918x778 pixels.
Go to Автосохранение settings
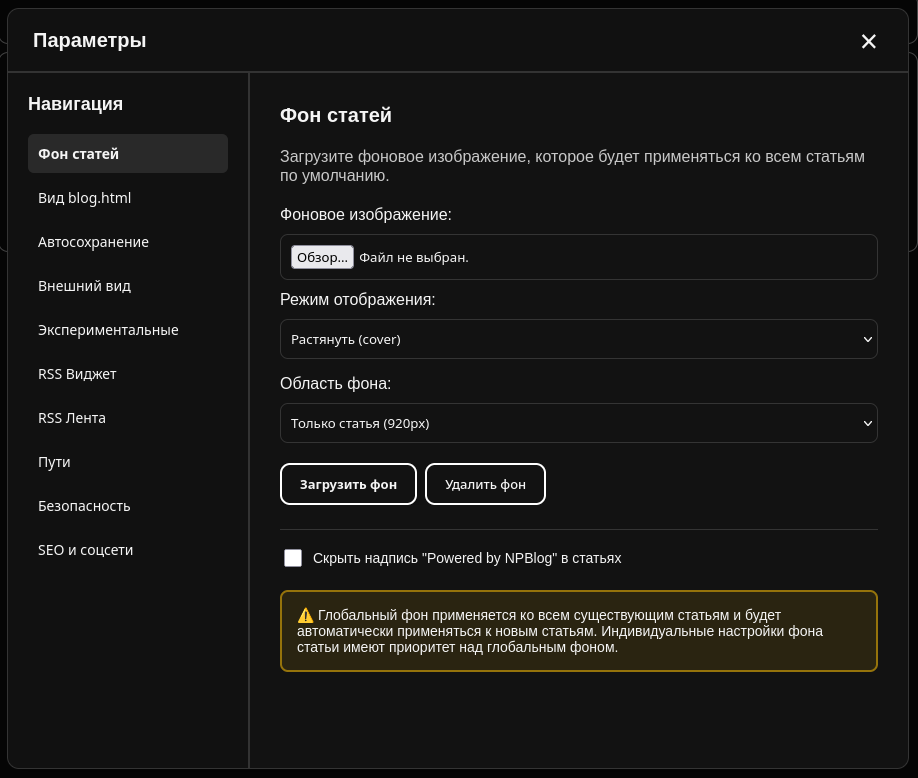point(128,242)
